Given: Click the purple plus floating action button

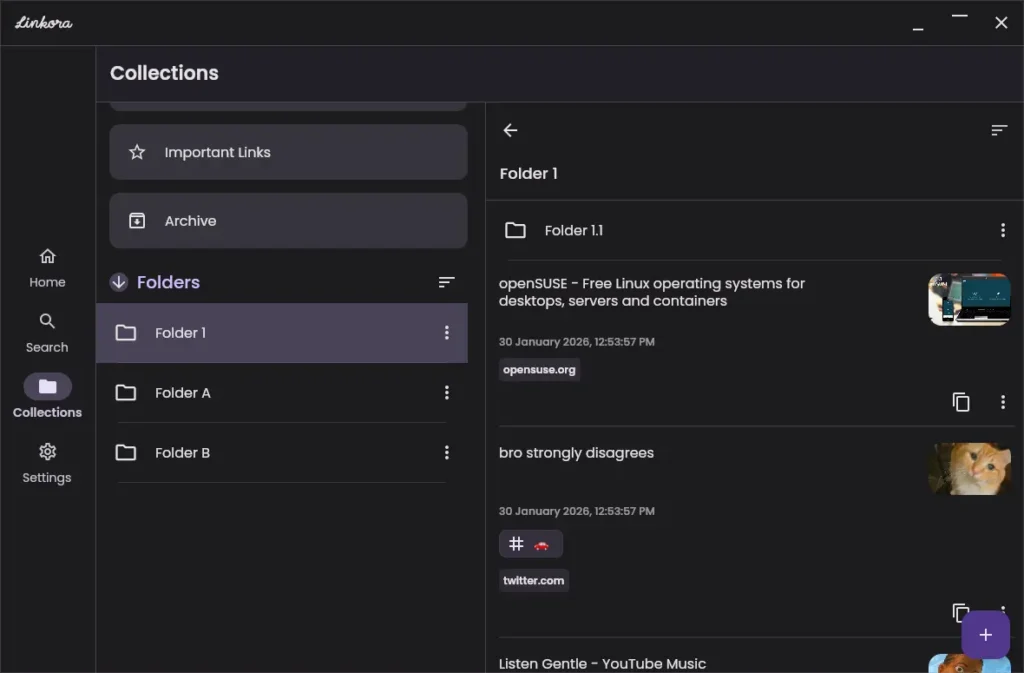Looking at the screenshot, I should tap(985, 634).
